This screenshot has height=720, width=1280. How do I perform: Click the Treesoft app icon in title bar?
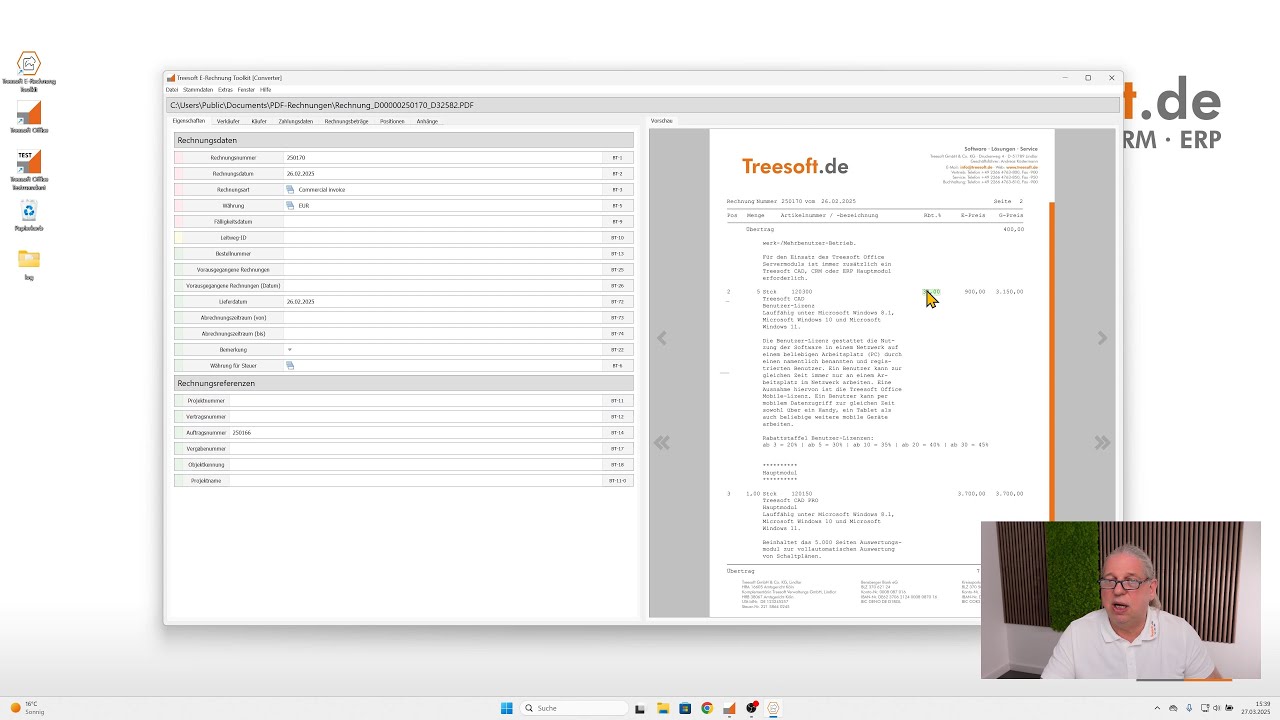click(171, 77)
